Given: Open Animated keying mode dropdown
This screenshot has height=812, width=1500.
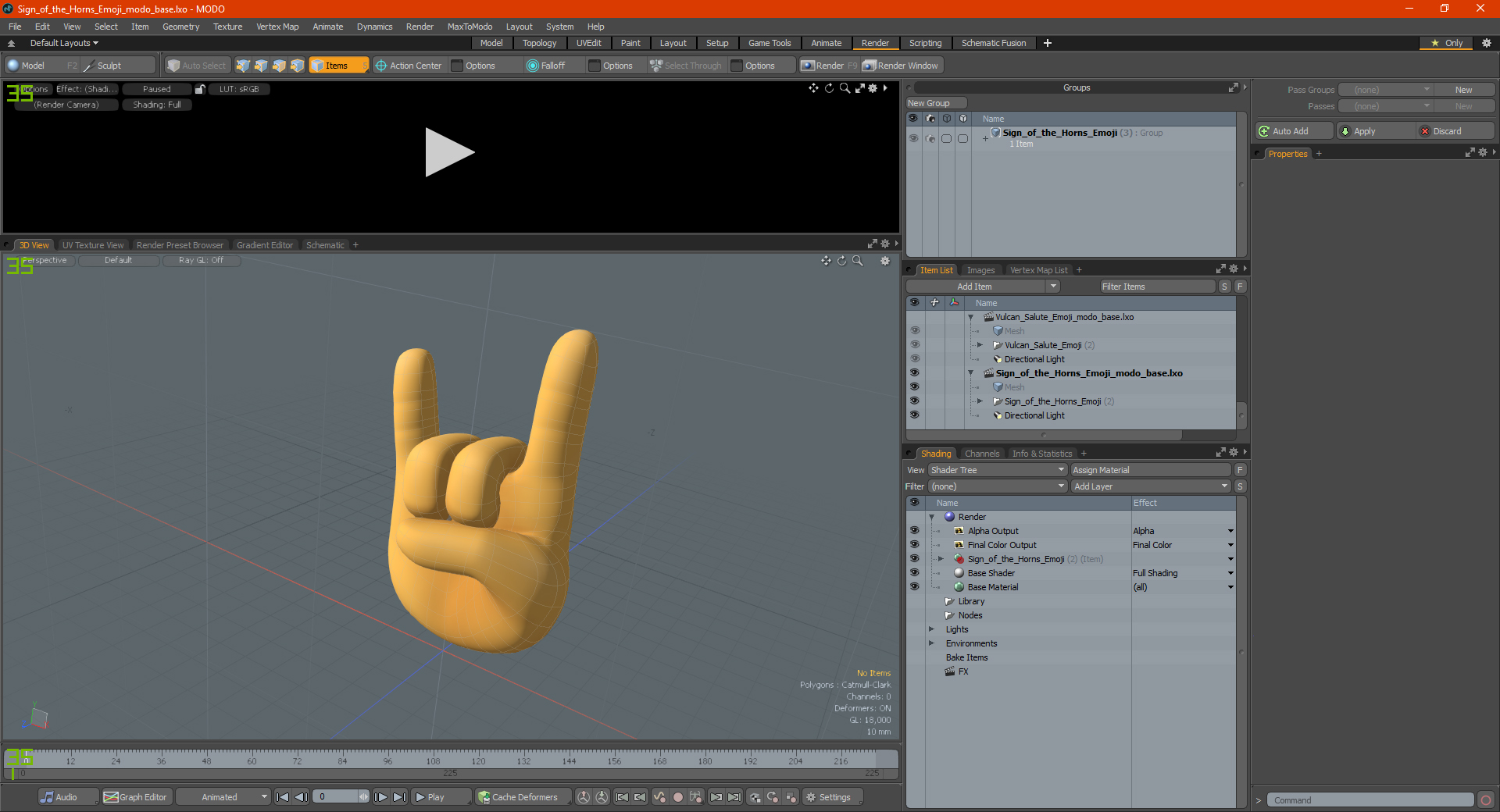Looking at the screenshot, I should coord(223,797).
